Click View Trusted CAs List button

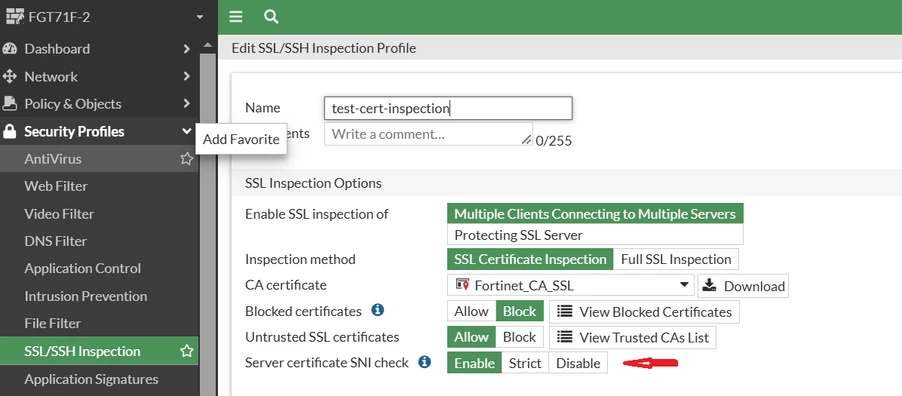[x=633, y=337]
